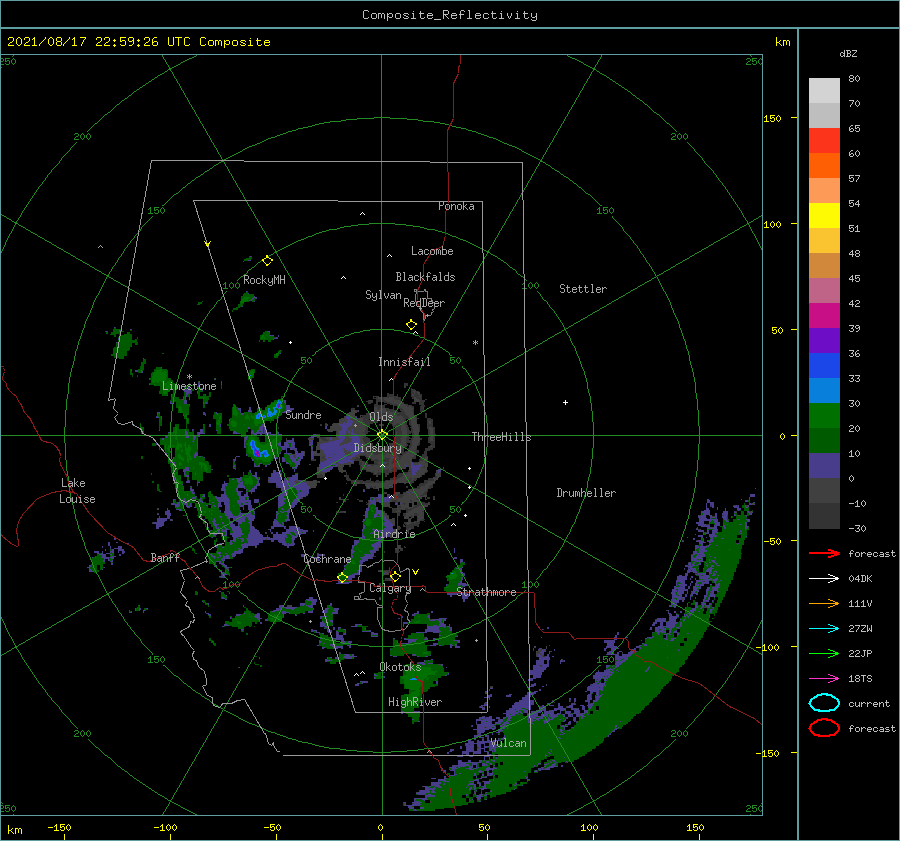
Task: Click the yellow diamond marker near Cochrane
Action: [x=342, y=577]
